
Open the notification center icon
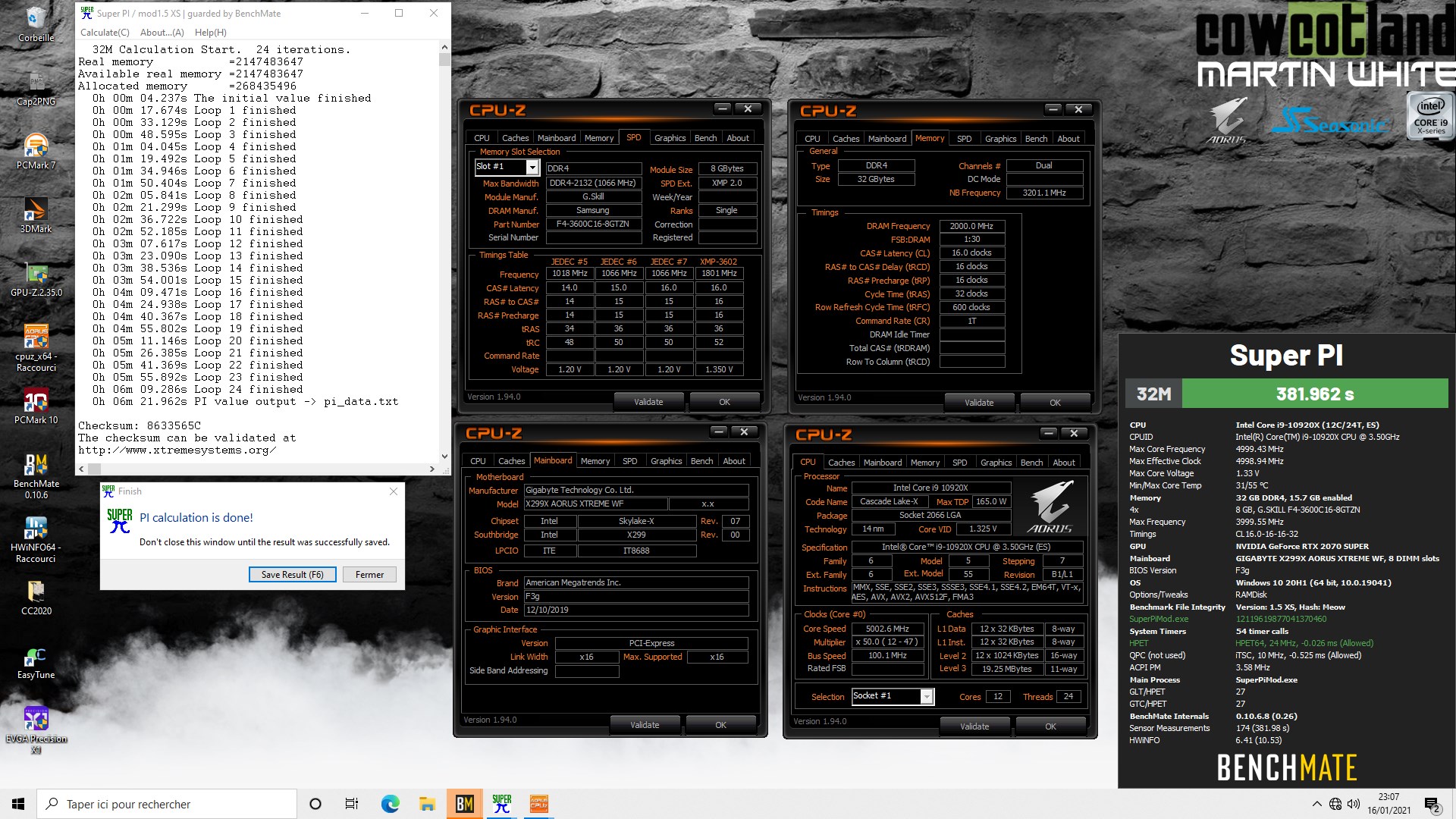pyautogui.click(x=1432, y=804)
